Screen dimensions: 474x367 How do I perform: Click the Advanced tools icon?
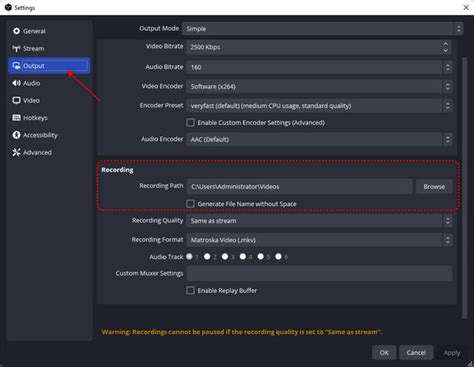pyautogui.click(x=16, y=152)
